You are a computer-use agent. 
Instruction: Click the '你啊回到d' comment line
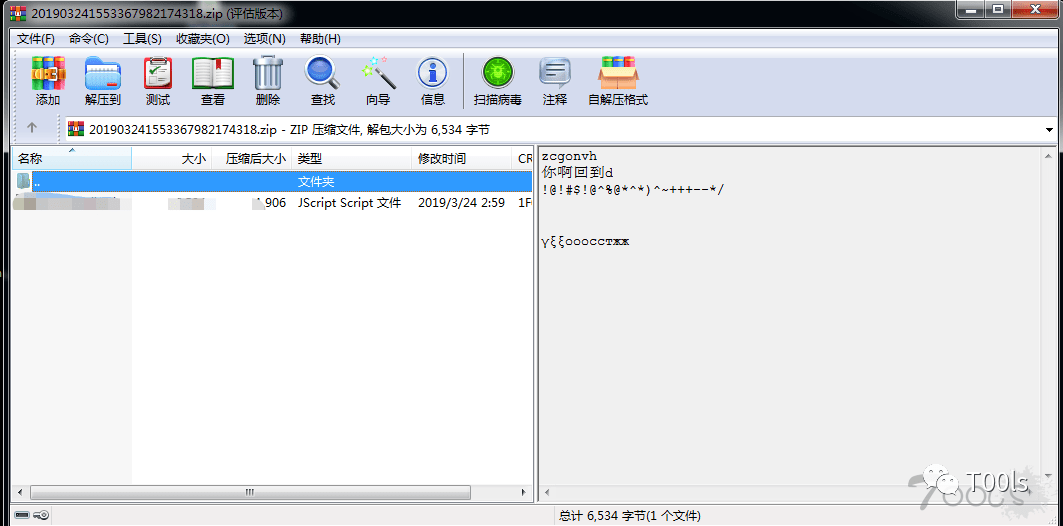coord(578,172)
